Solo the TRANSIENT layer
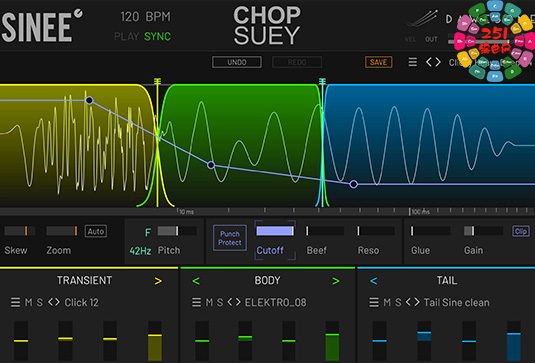 tap(40, 302)
